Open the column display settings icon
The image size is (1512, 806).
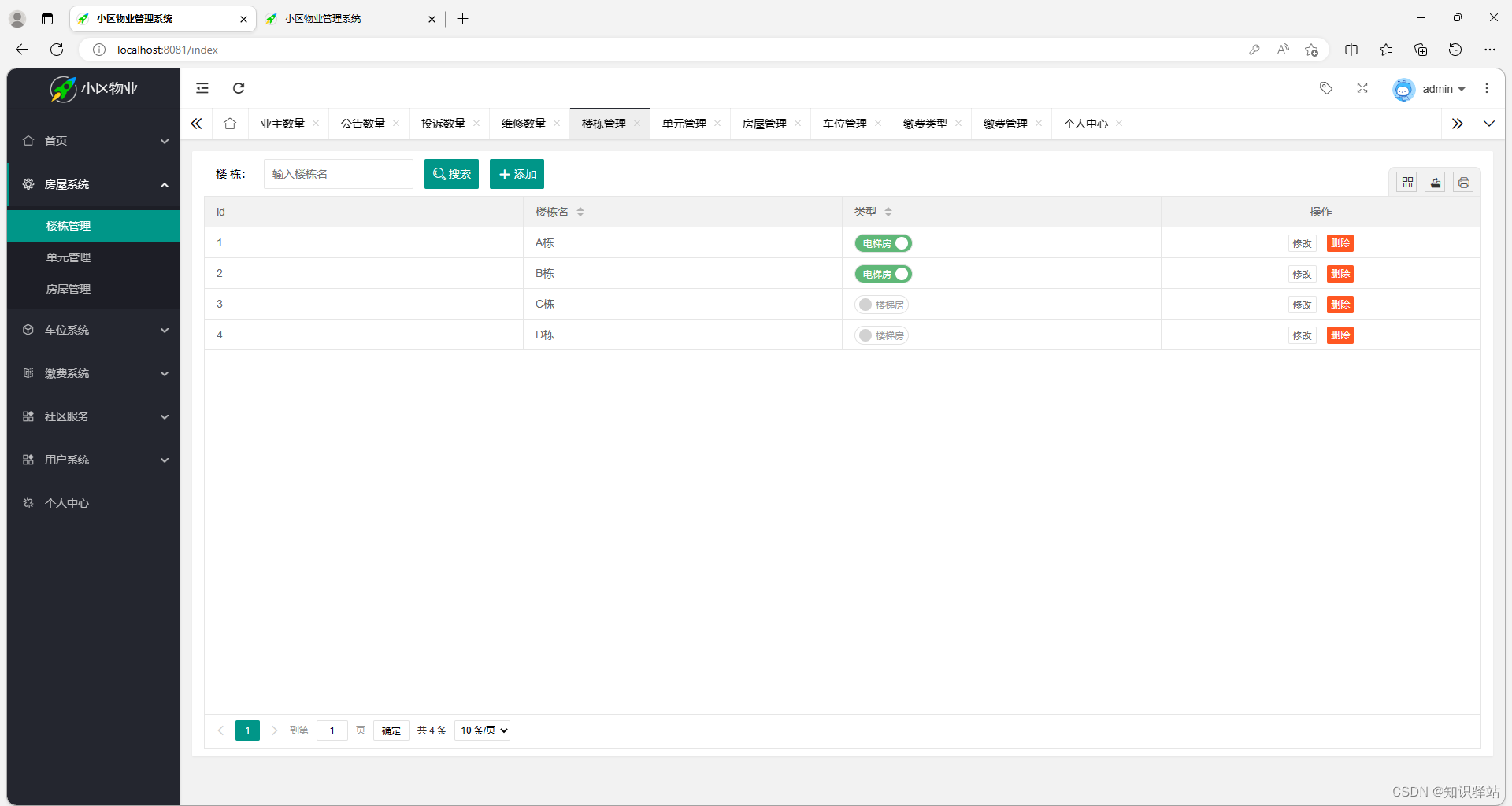point(1407,182)
